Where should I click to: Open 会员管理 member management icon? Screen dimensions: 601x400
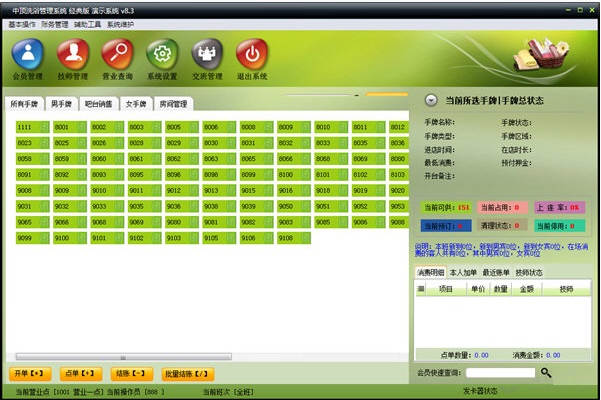click(x=28, y=56)
